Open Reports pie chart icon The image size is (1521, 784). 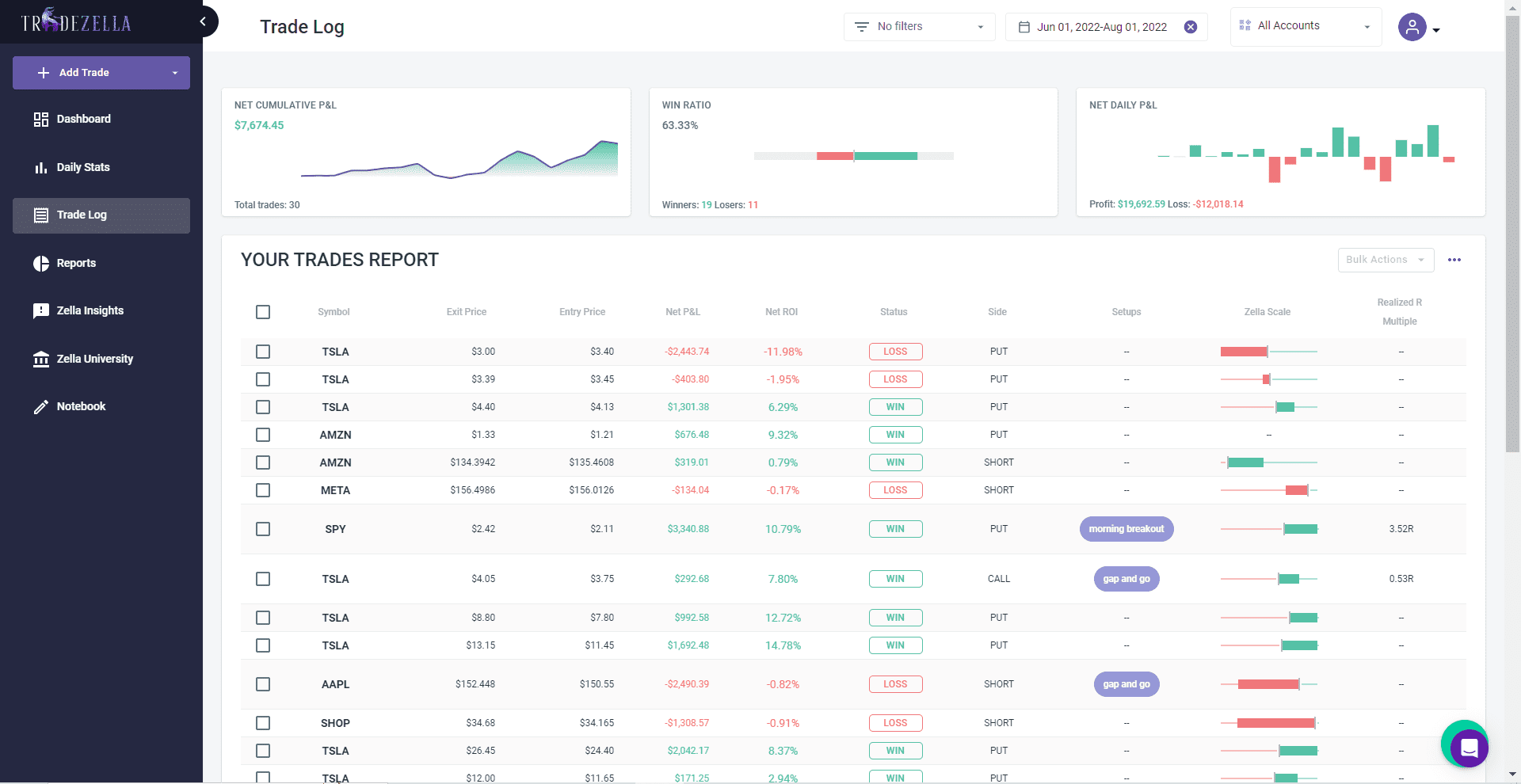(x=41, y=264)
